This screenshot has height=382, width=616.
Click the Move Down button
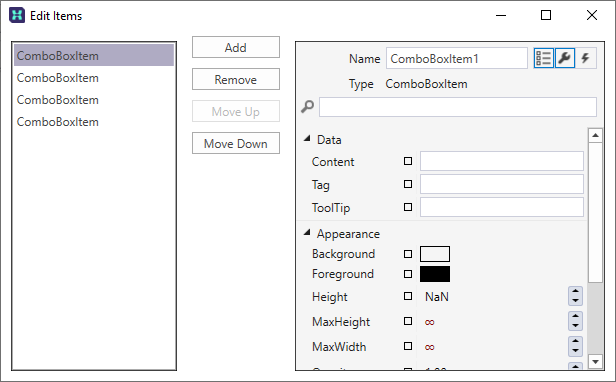click(x=236, y=143)
